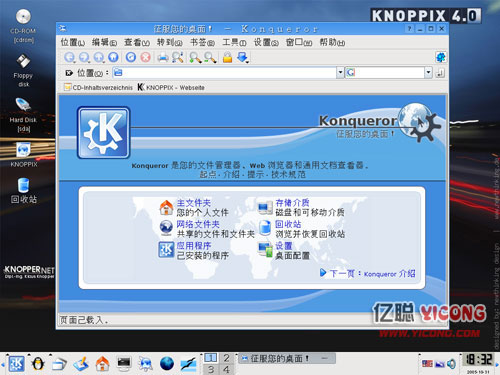The width and height of the screenshot is (500, 375).
Task: Click the window-list icon in panel
Action: pyautogui.click(x=59, y=363)
